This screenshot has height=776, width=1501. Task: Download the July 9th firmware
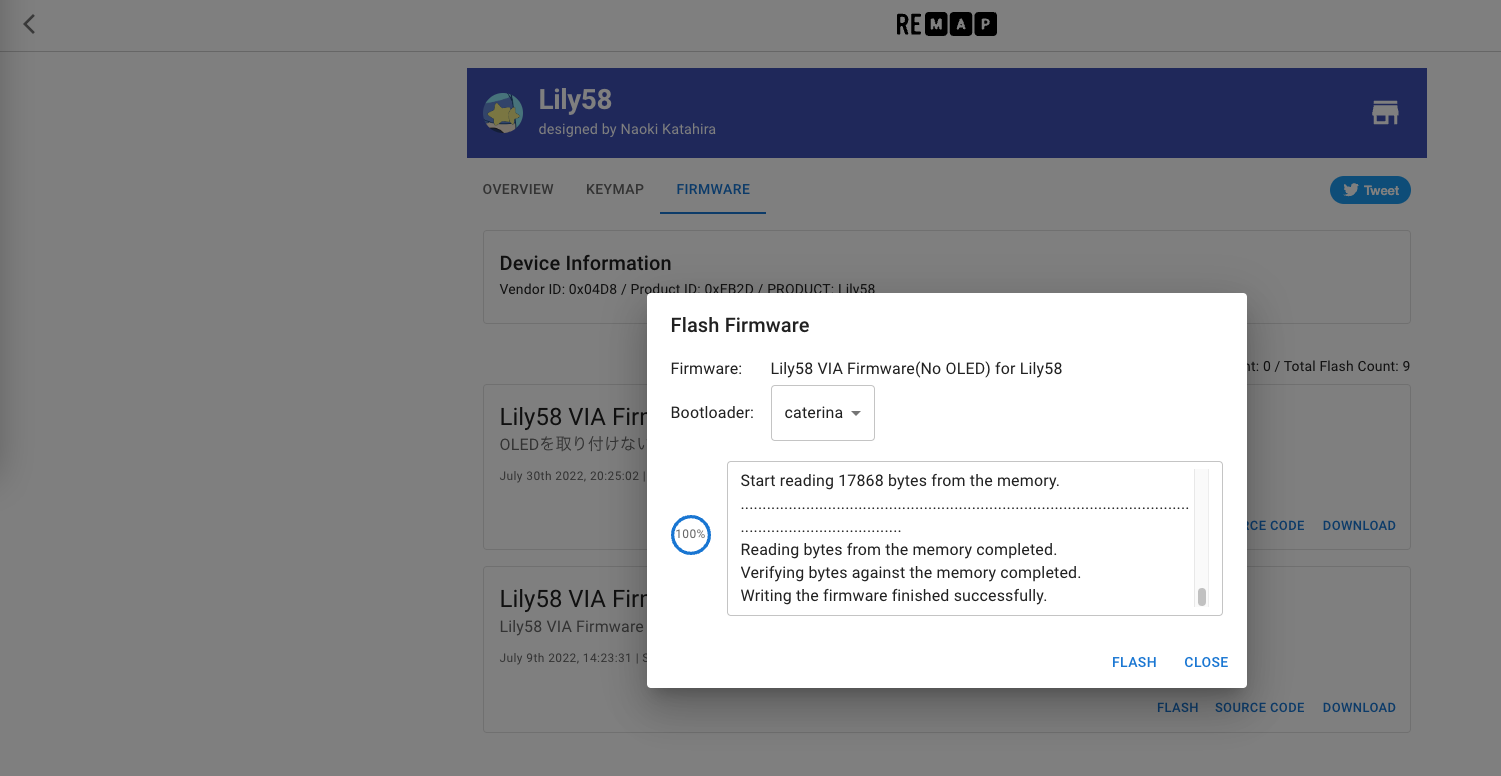(x=1358, y=708)
